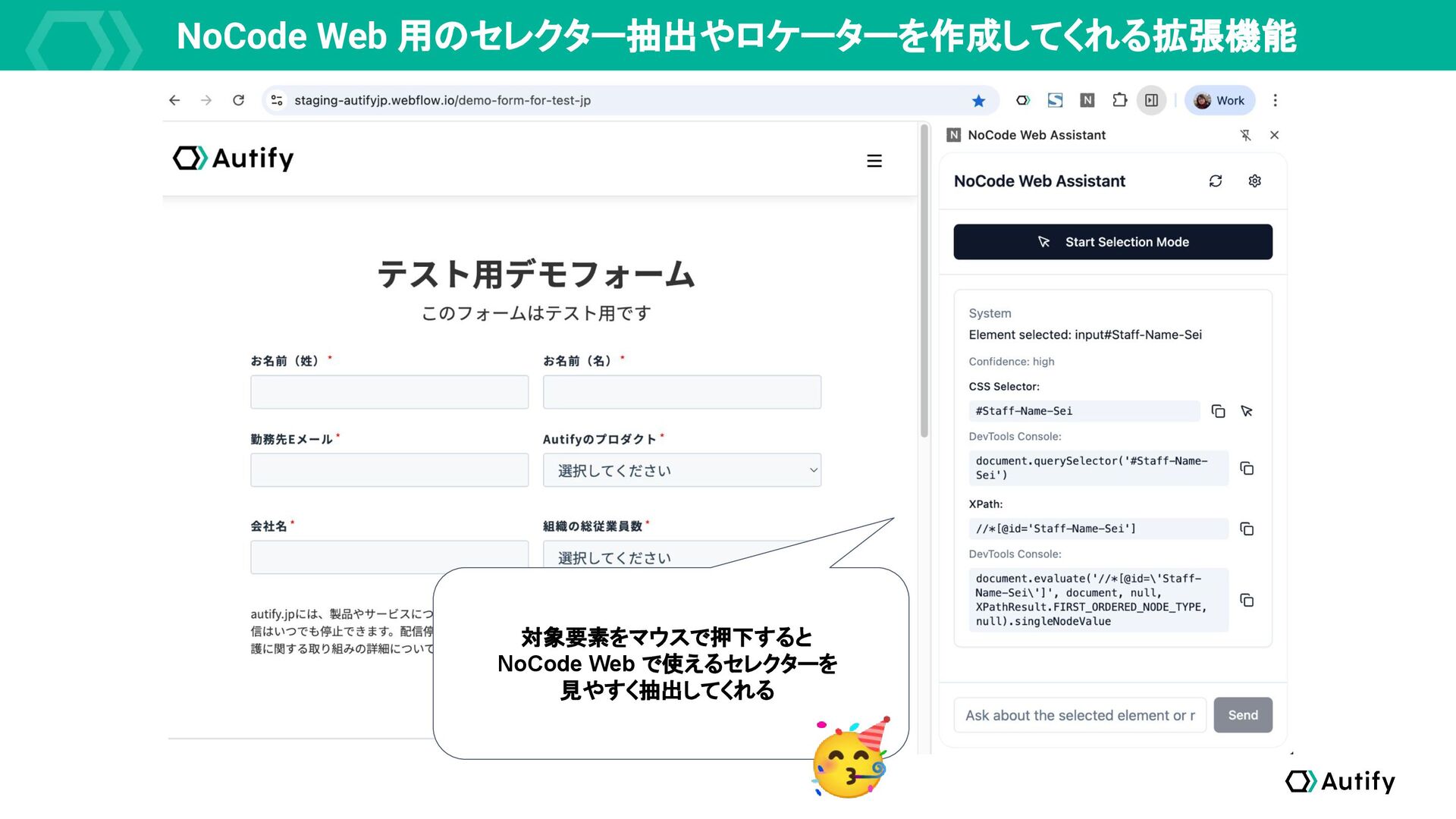
Task: Click the page vertical scrollbar
Action: [x=924, y=282]
